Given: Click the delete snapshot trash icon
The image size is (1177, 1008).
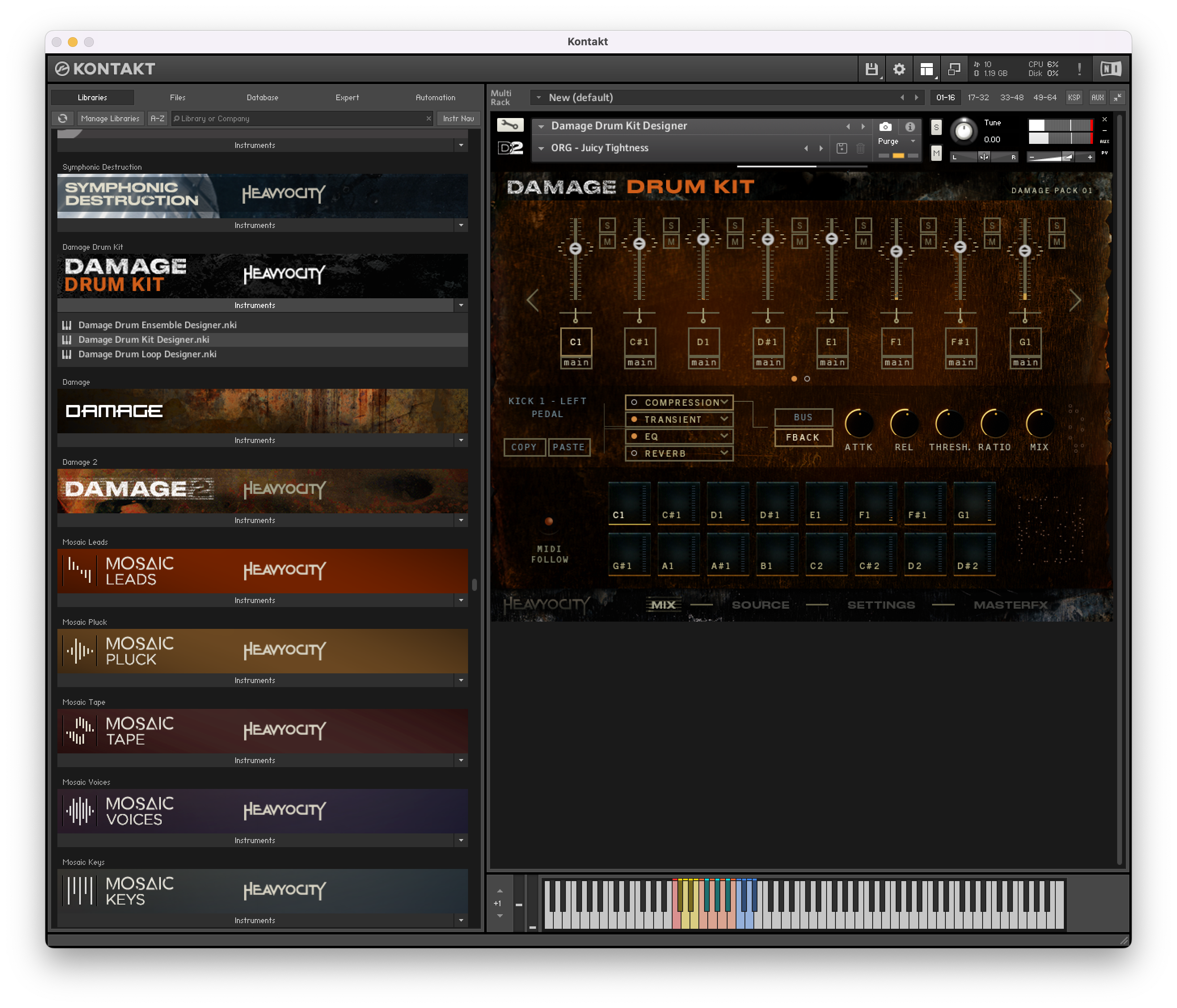Looking at the screenshot, I should 861,148.
